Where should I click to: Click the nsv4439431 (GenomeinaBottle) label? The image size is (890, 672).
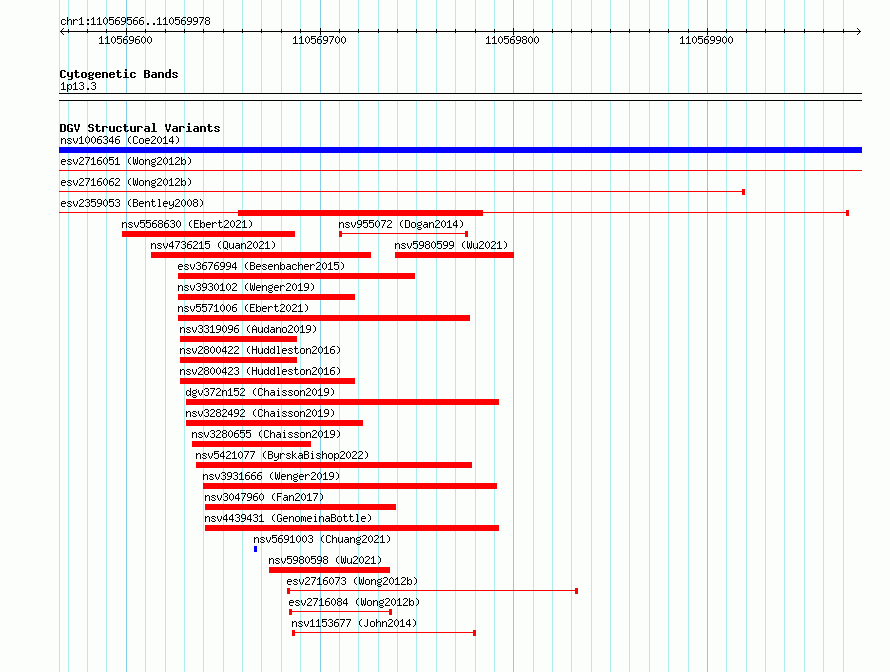coord(288,518)
